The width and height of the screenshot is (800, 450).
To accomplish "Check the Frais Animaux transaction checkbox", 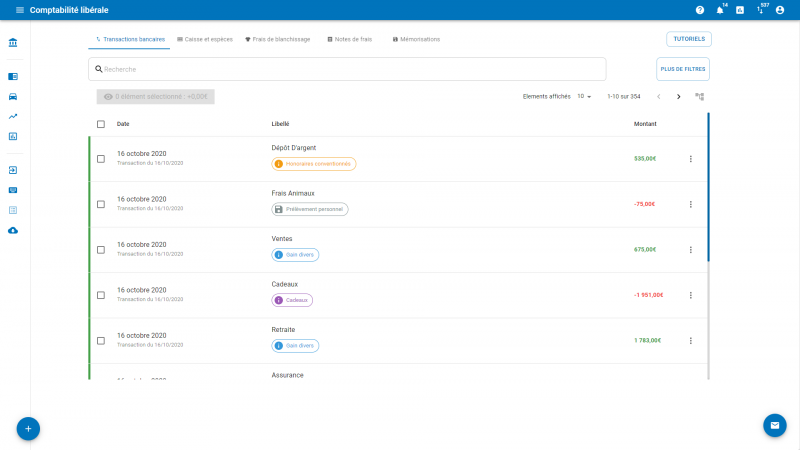I will 101,204.
